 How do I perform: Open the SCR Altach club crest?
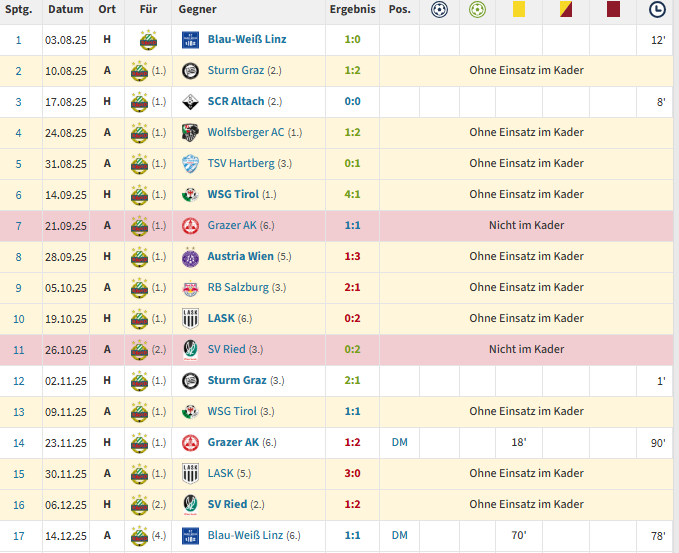[191, 102]
